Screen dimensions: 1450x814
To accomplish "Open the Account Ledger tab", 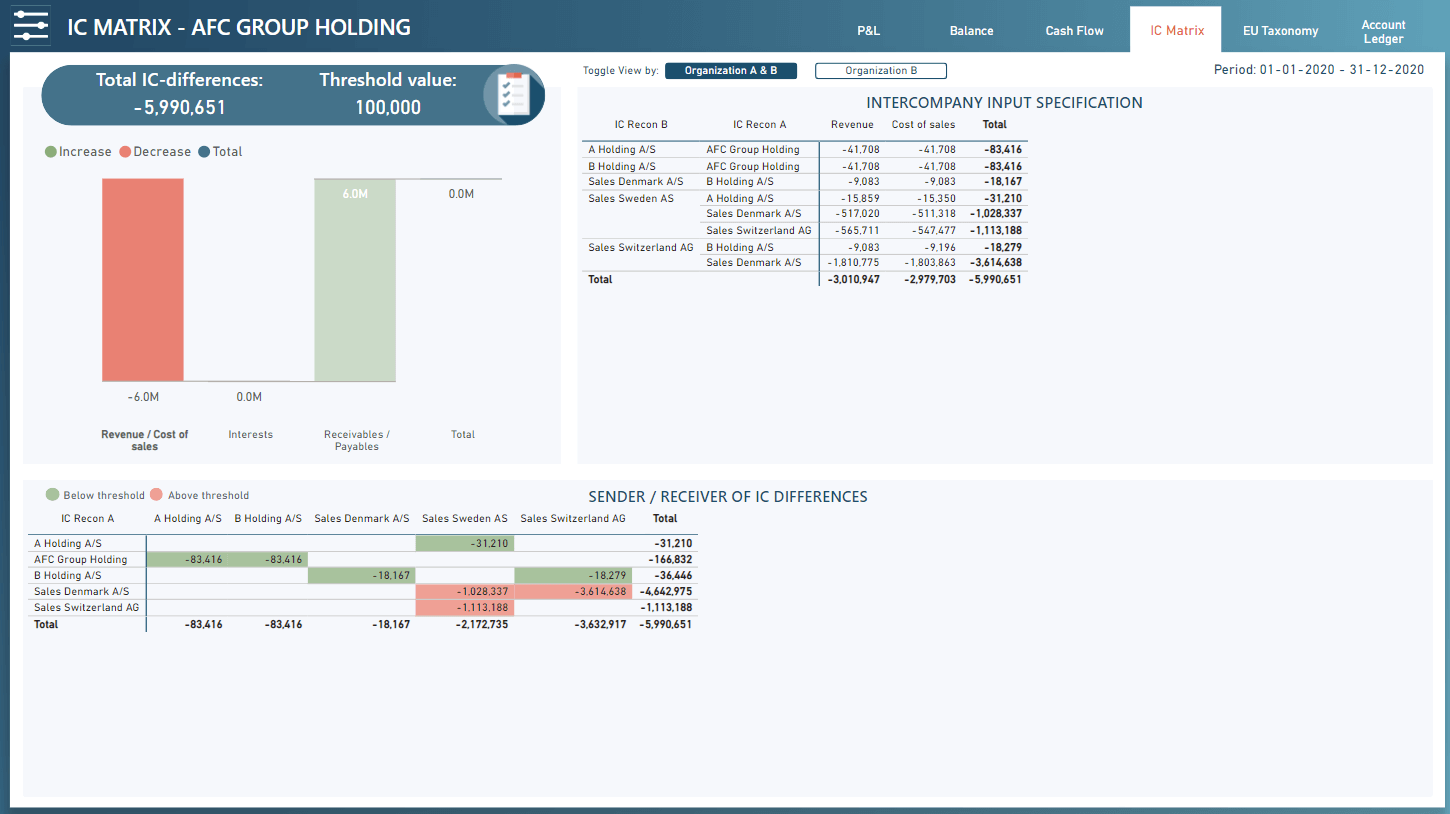I will coord(1383,32).
